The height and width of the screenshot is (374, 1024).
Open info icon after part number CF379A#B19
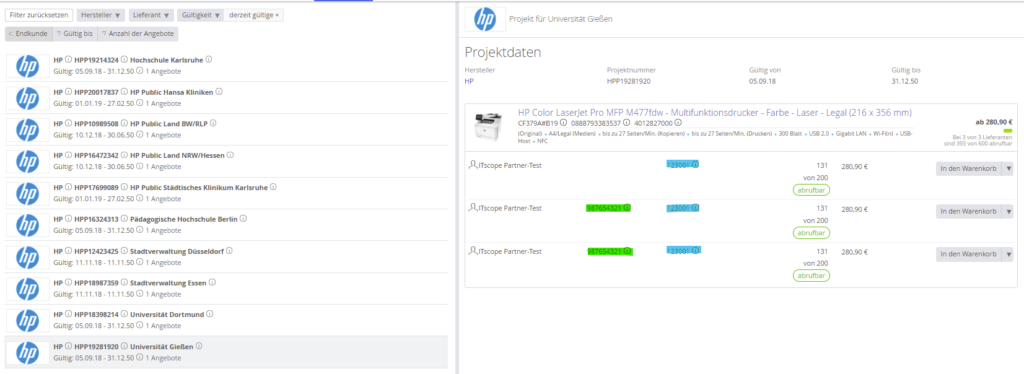[x=564, y=122]
